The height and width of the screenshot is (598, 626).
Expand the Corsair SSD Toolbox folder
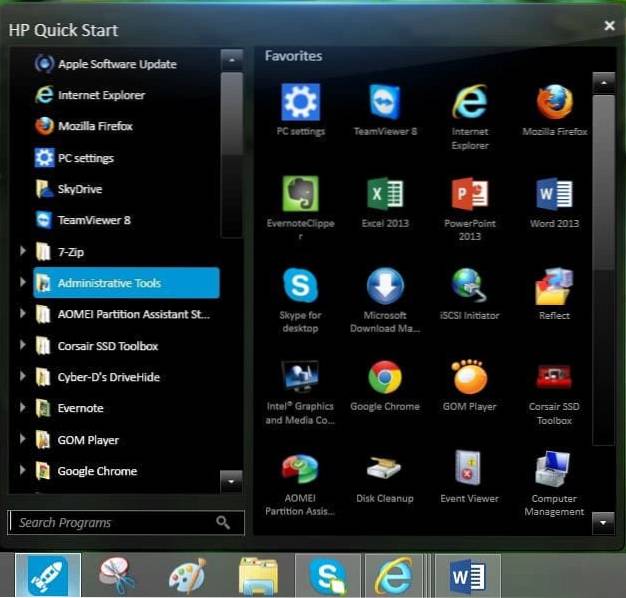click(23, 346)
